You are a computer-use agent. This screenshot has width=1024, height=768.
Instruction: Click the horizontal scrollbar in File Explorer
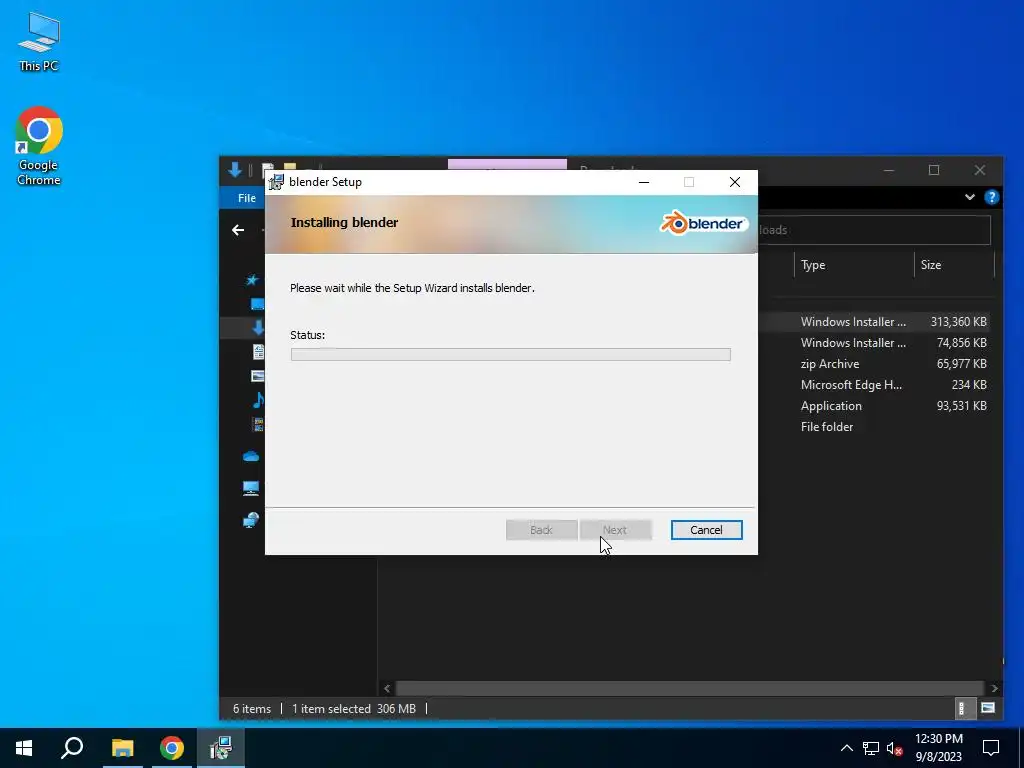tap(689, 688)
